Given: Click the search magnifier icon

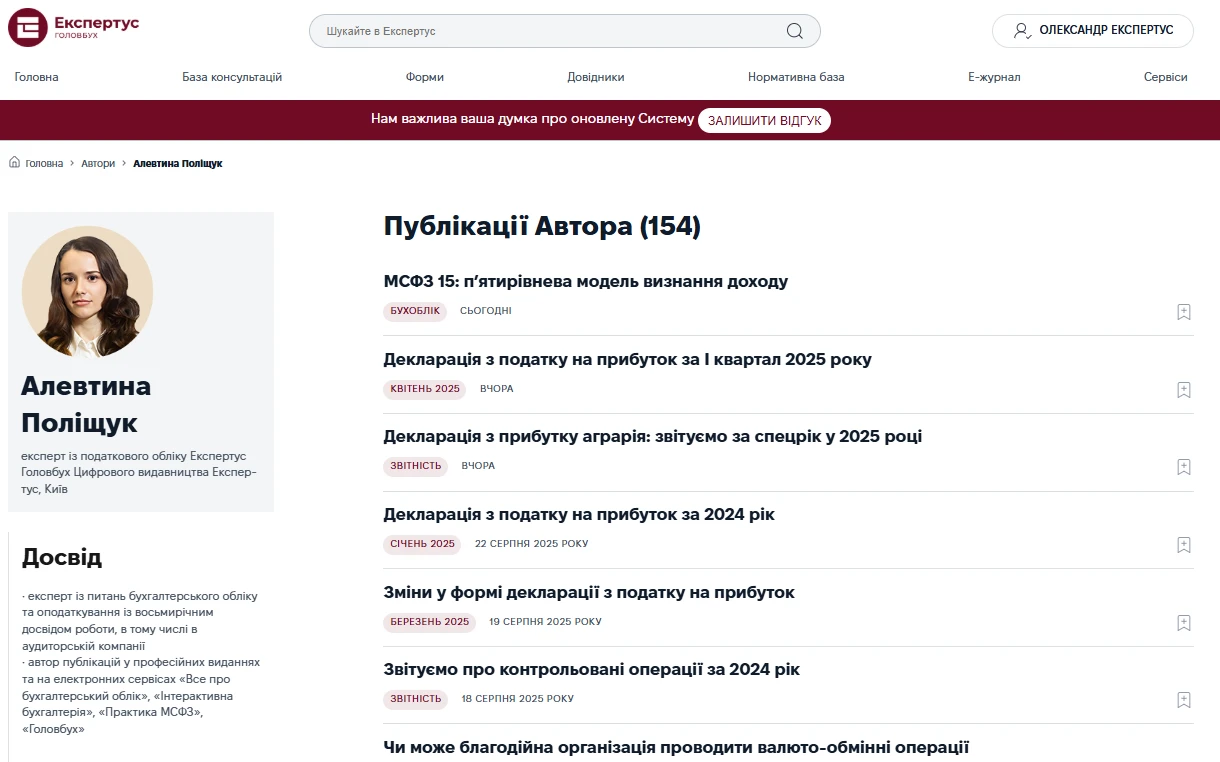Looking at the screenshot, I should [795, 31].
